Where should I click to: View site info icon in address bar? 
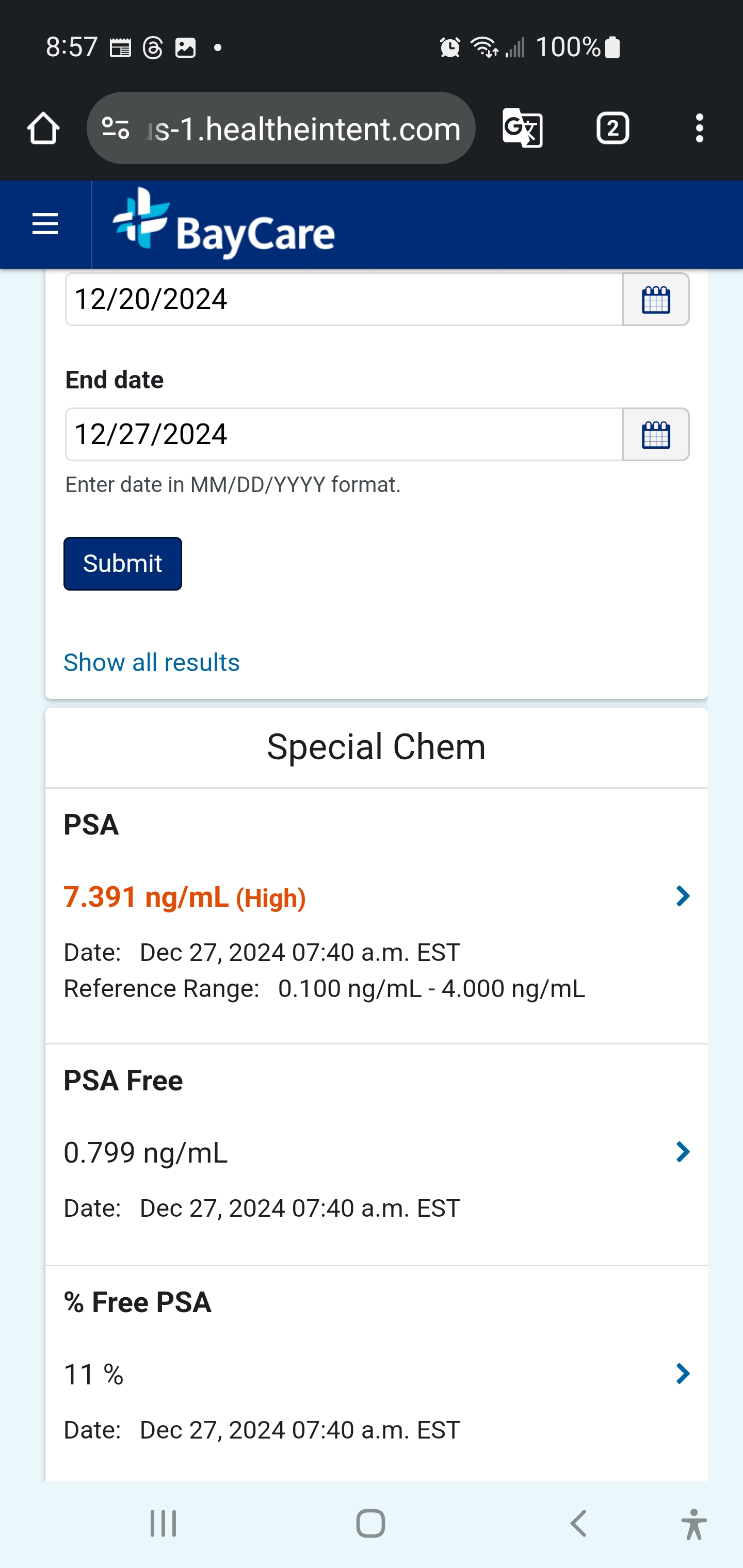click(x=116, y=128)
